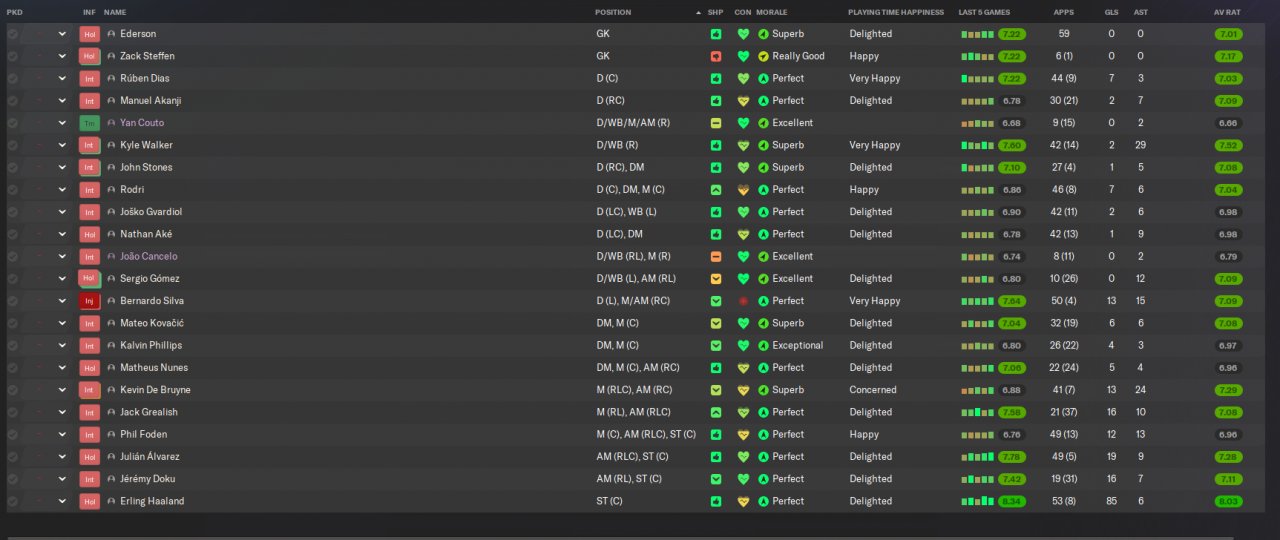
Task: Click Bernardo Silva's injured condition icon
Action: 743,301
